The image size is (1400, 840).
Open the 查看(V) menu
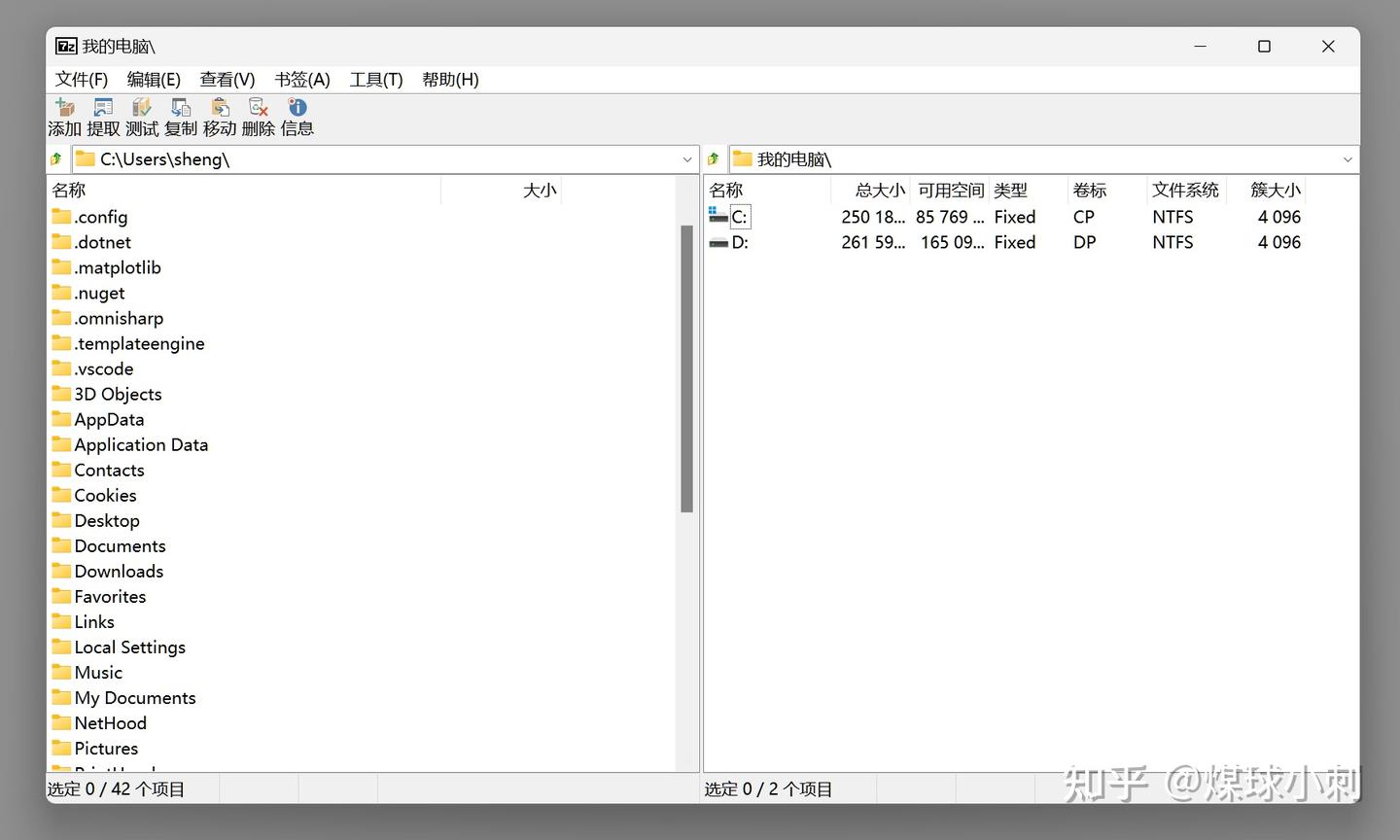click(227, 79)
